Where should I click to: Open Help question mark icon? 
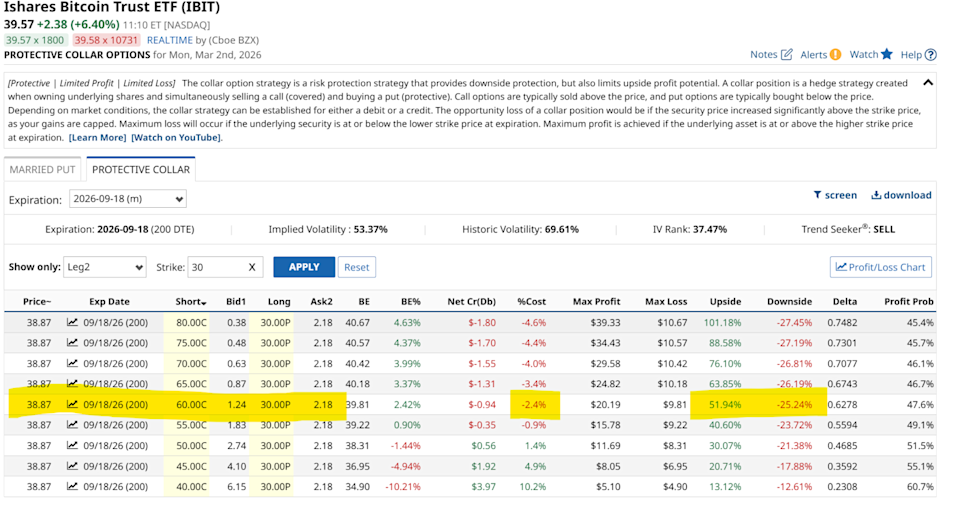pyautogui.click(x=931, y=55)
